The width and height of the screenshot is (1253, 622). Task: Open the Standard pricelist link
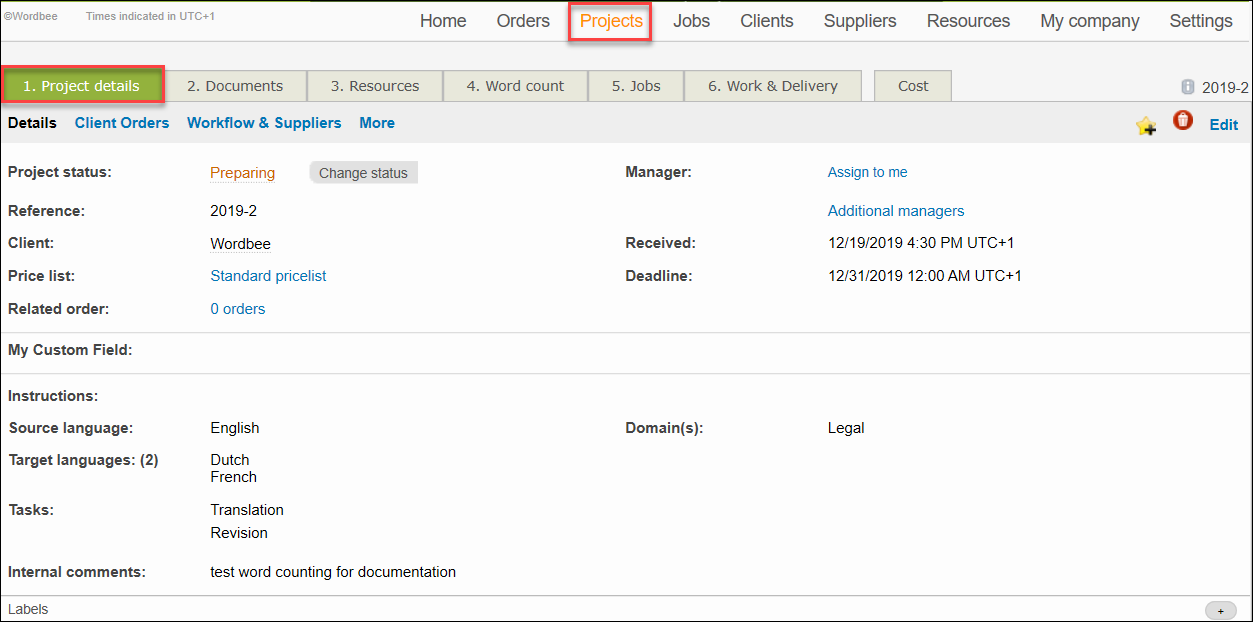(x=268, y=275)
